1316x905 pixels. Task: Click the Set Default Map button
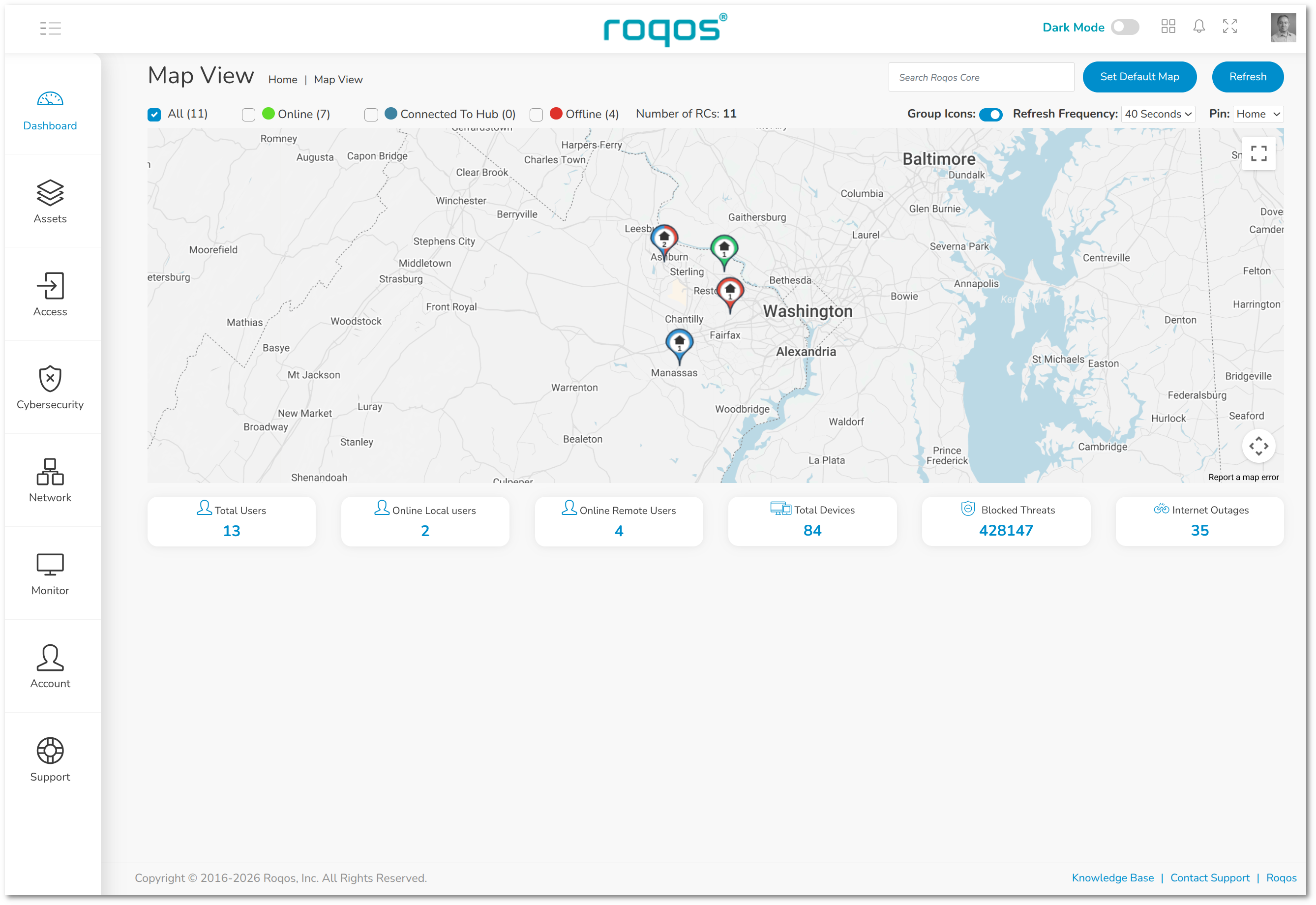click(1138, 77)
